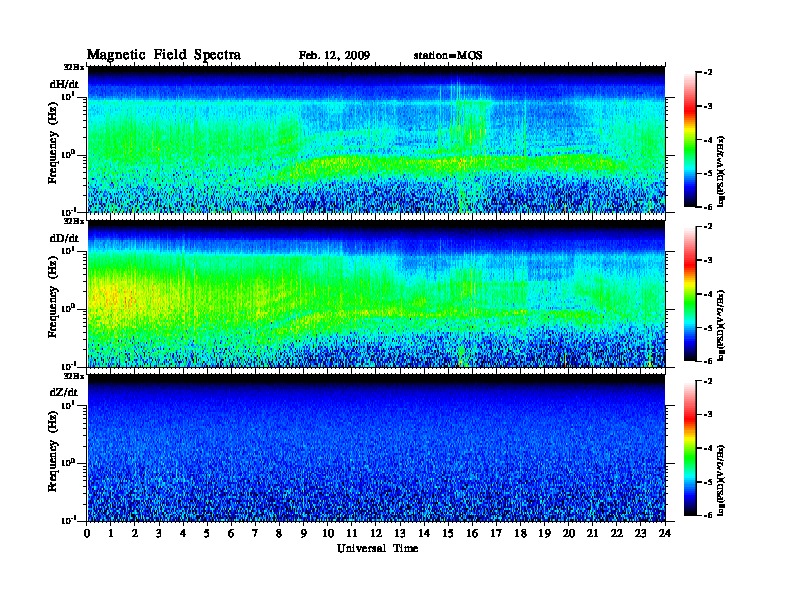Click the dD/dt spectrogram plot
792x612 pixels.
376,294
